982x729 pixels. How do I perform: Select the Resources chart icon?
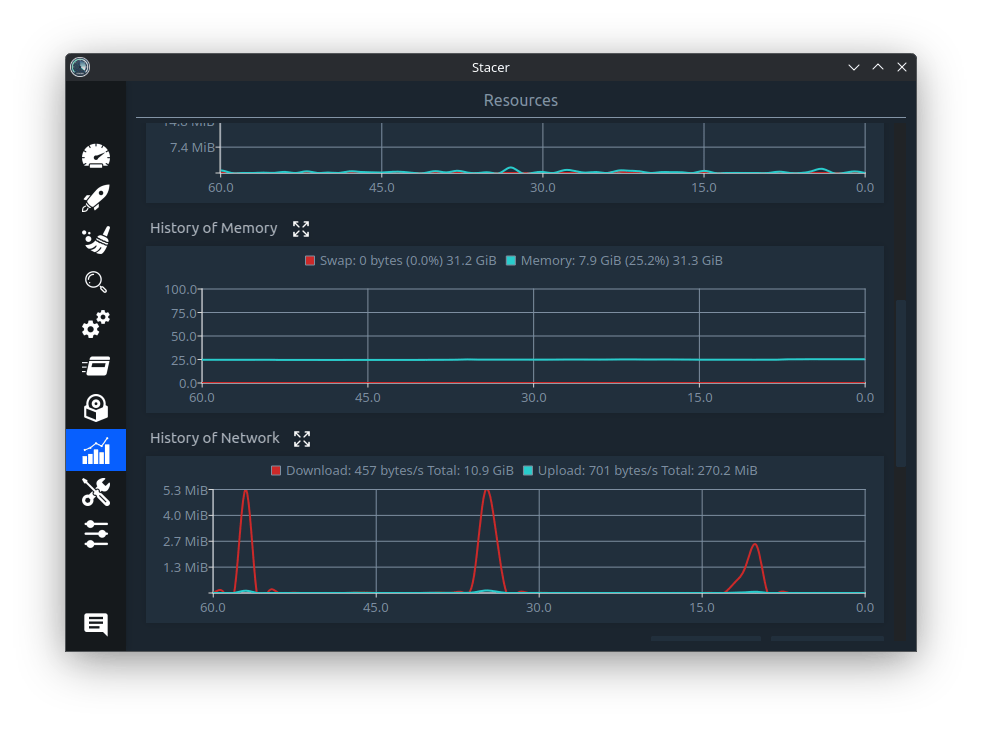pos(96,450)
